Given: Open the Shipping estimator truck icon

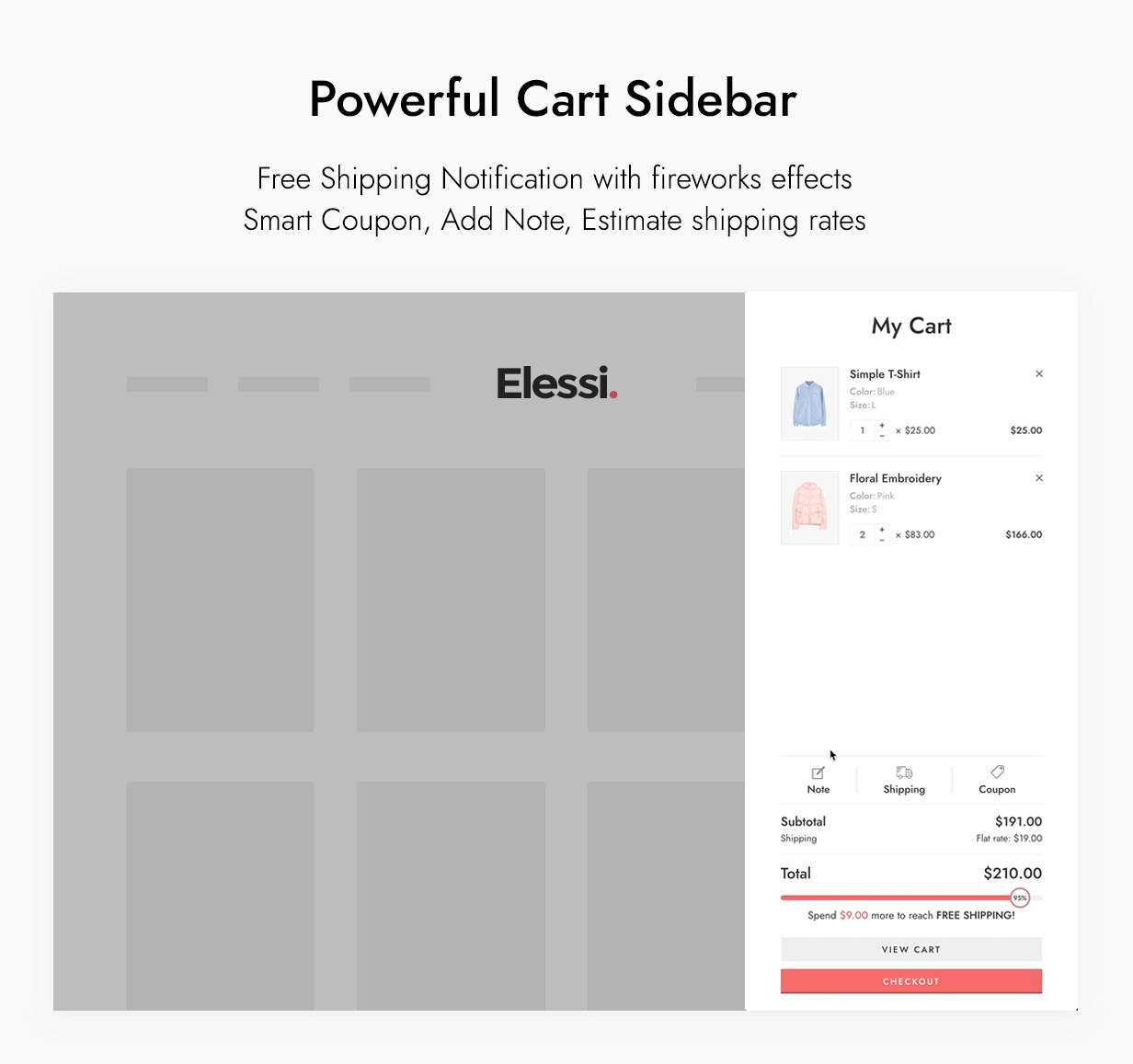Looking at the screenshot, I should click(x=903, y=773).
